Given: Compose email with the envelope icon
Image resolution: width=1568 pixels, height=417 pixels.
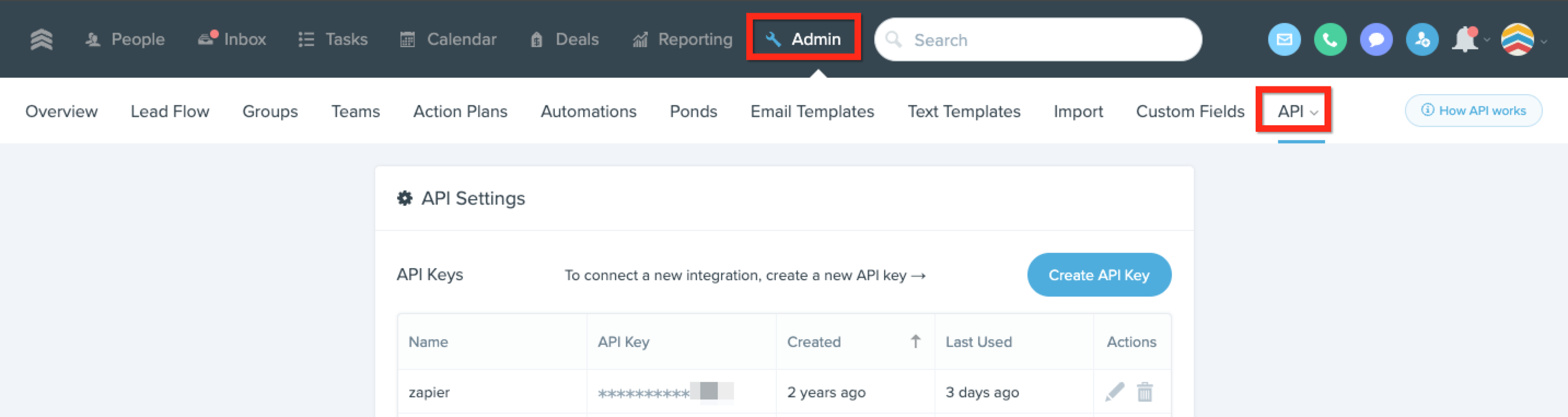Looking at the screenshot, I should [1284, 39].
